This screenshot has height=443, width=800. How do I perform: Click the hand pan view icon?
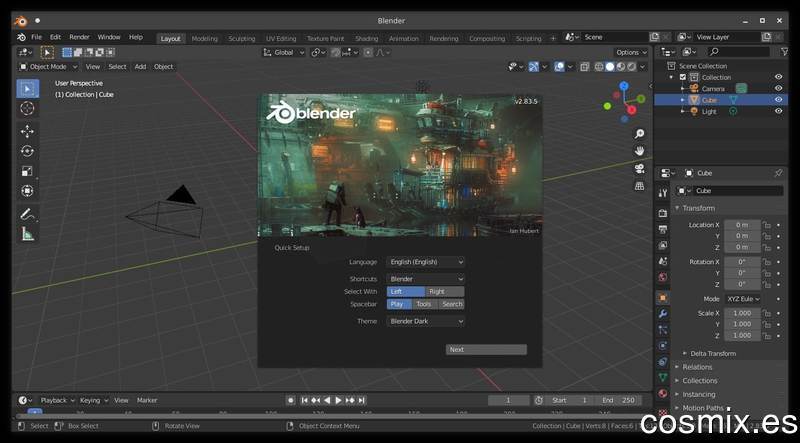639,151
